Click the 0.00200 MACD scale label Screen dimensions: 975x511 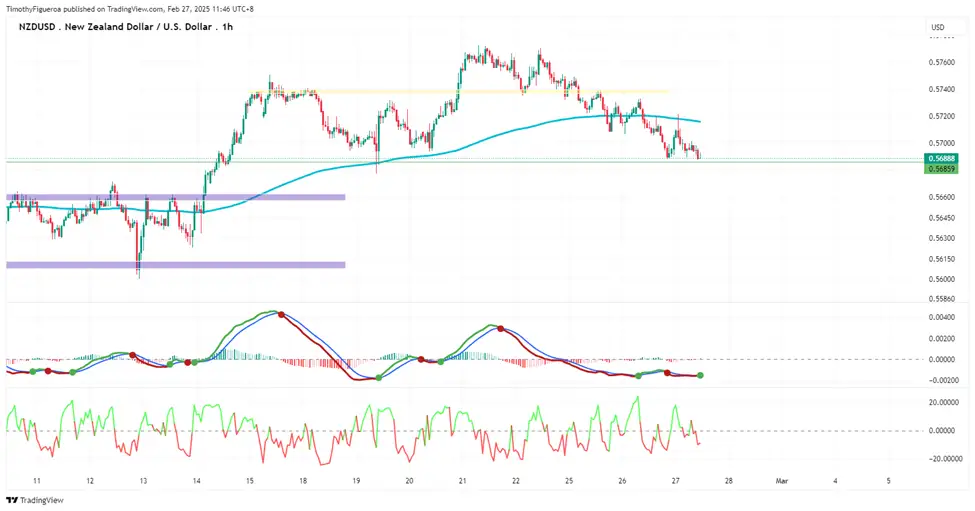coord(941,339)
